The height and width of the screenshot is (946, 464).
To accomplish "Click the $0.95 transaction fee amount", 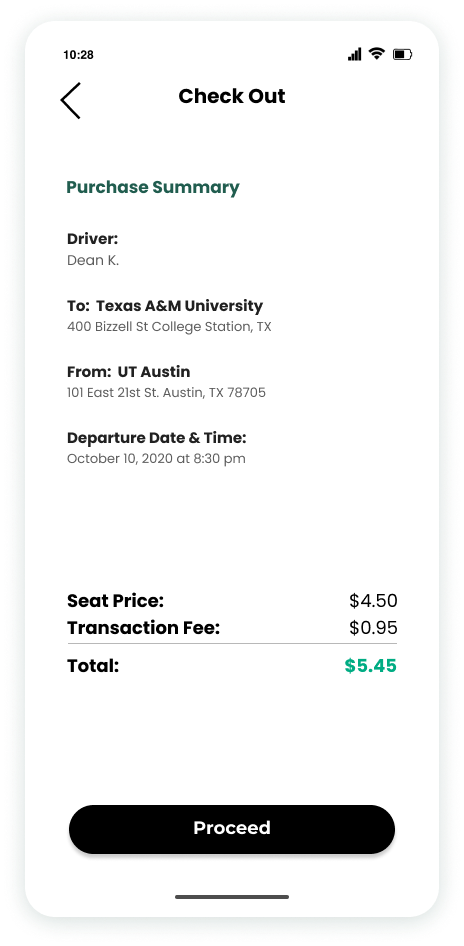I will click(x=373, y=628).
